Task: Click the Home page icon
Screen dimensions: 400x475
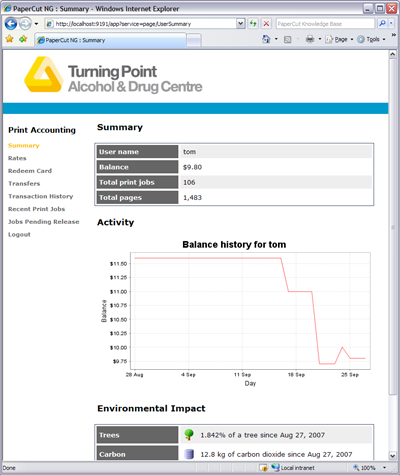Action: pyautogui.click(x=266, y=39)
